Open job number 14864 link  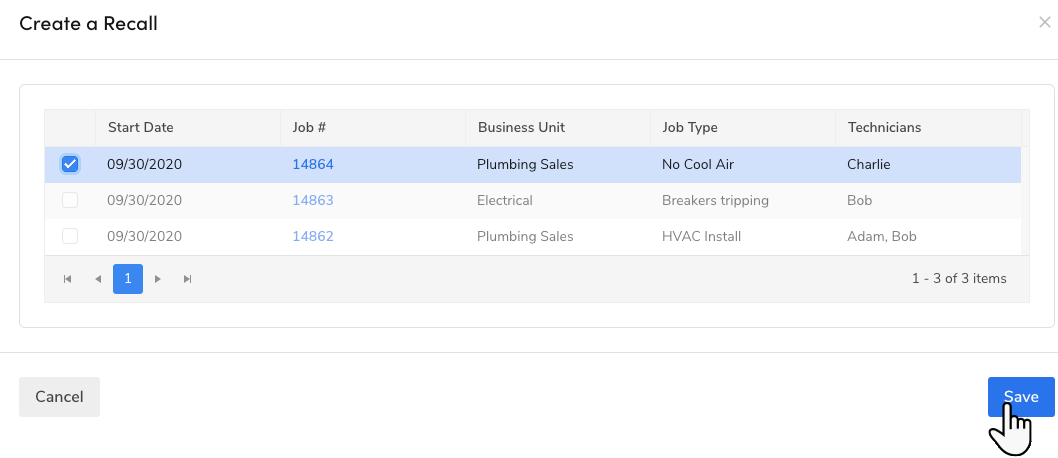click(312, 164)
